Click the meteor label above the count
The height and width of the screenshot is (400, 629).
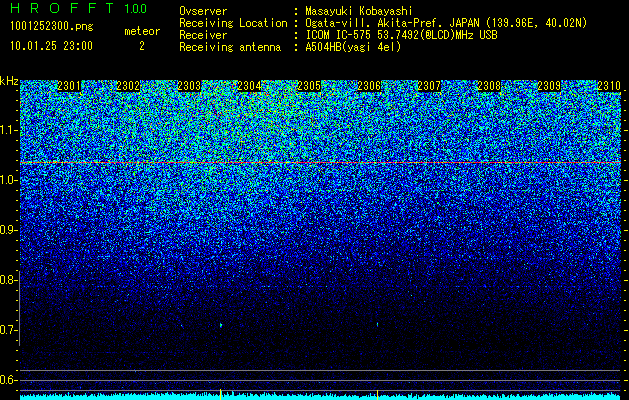coord(142,31)
